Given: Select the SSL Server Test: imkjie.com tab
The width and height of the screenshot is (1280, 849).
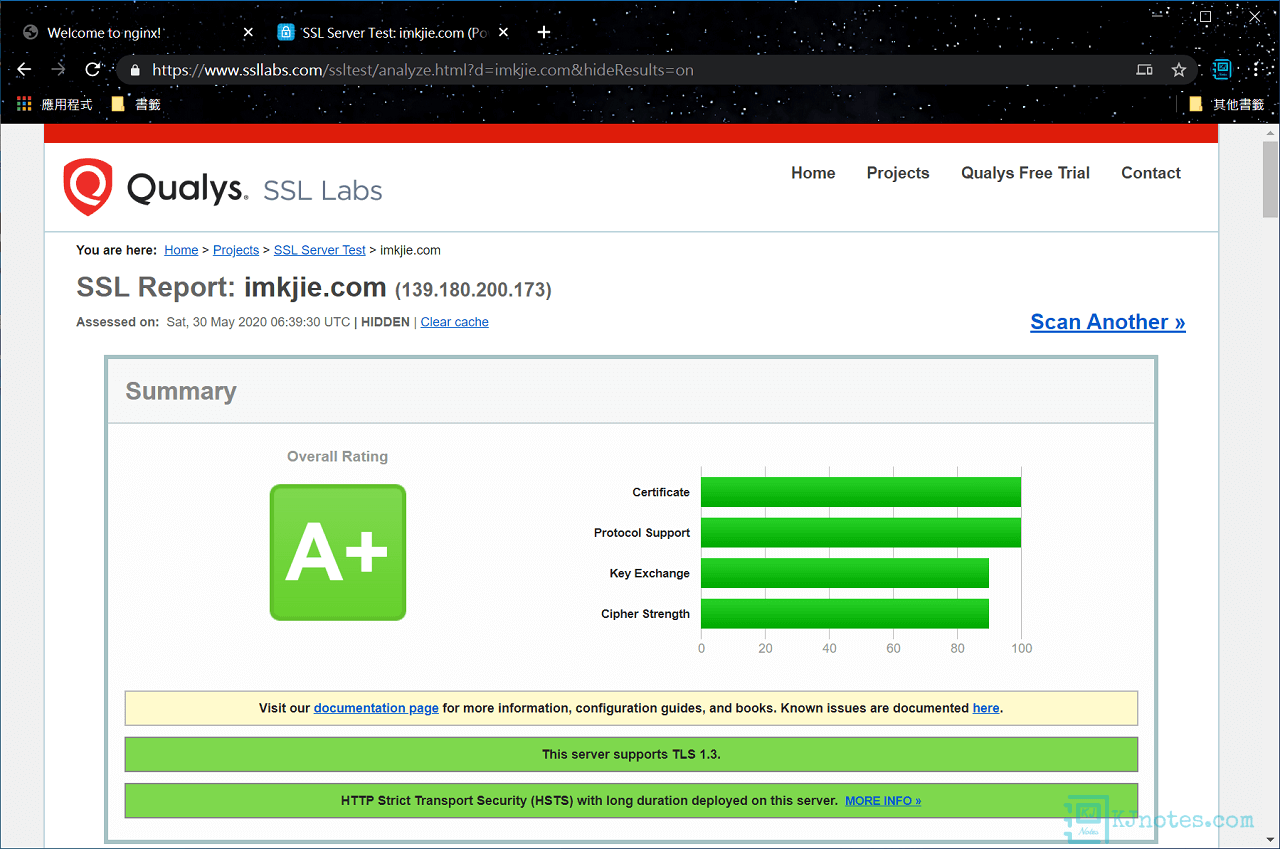Looking at the screenshot, I should tap(394, 33).
